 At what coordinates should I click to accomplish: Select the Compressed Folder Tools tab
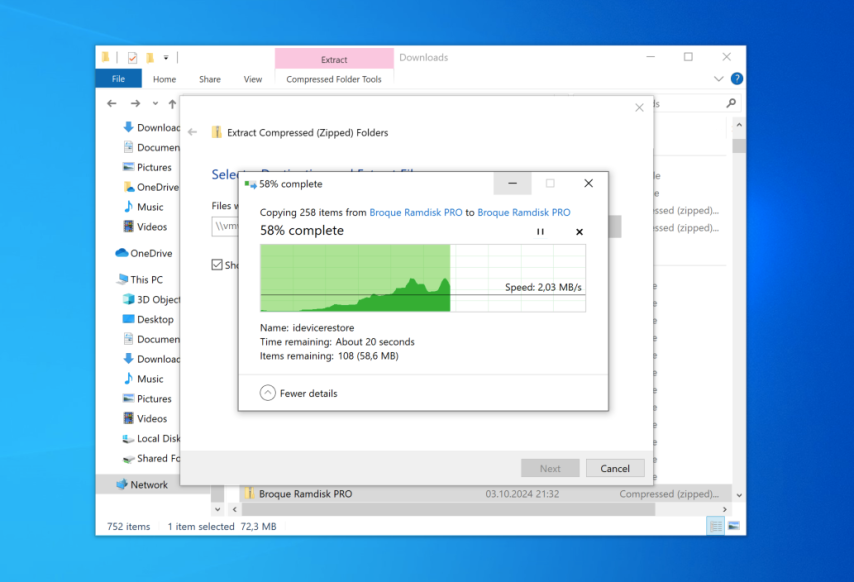[x=334, y=79]
